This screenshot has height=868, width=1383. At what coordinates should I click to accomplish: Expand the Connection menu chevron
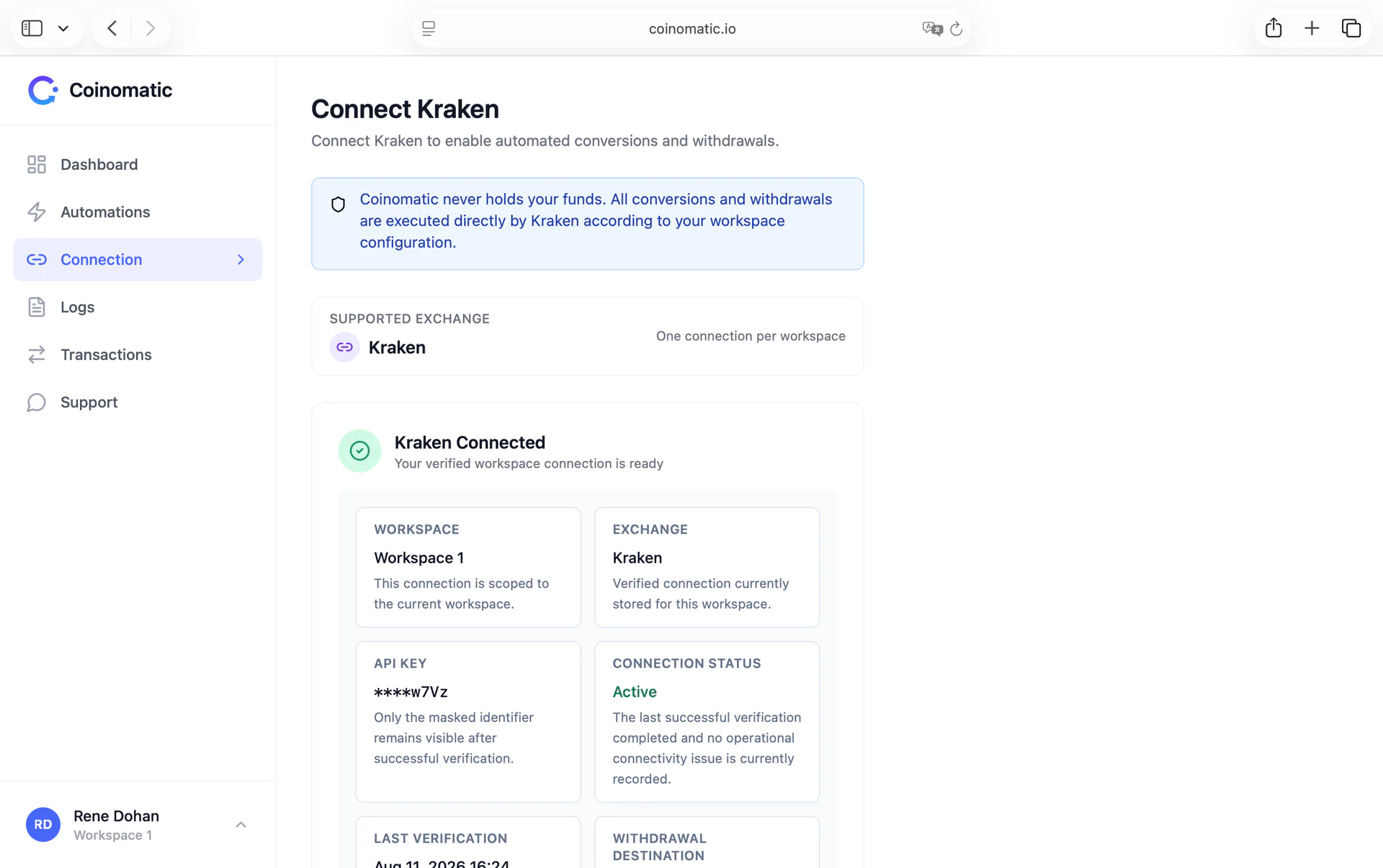pyautogui.click(x=241, y=259)
